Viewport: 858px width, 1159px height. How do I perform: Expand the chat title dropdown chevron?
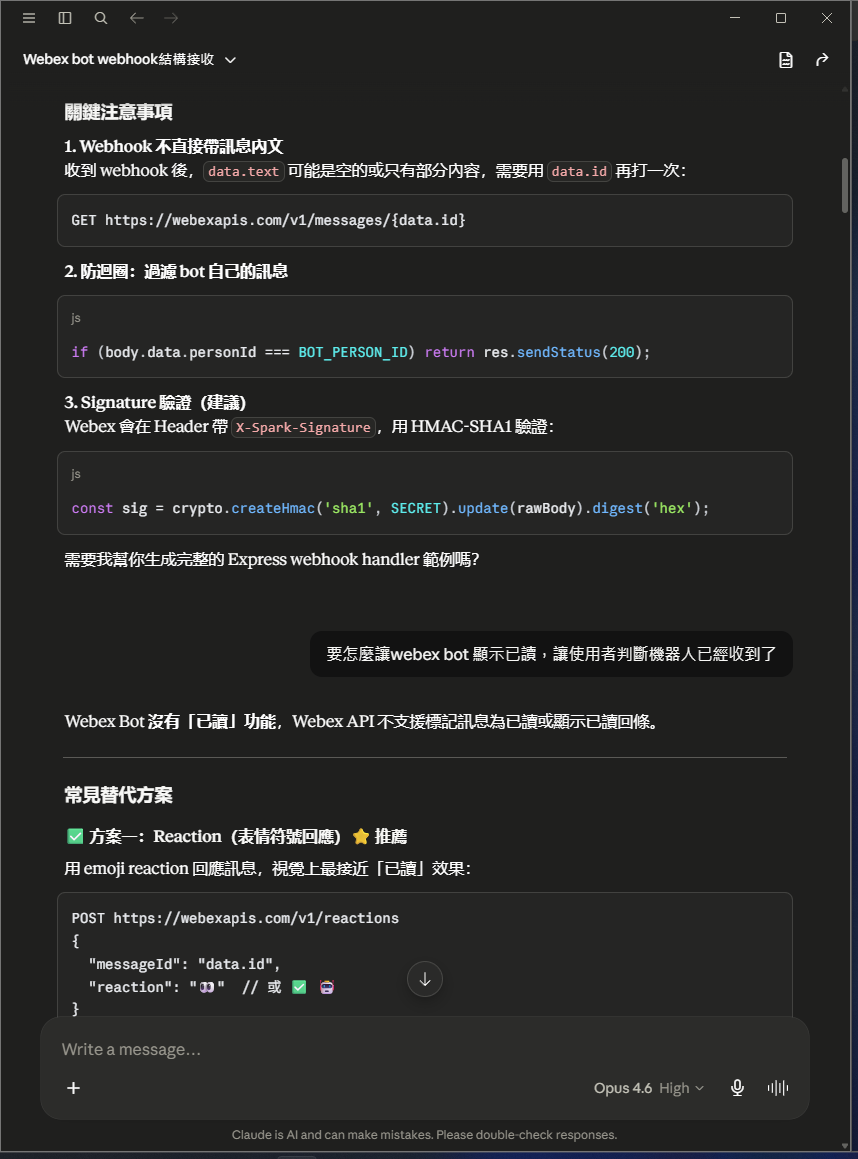(x=231, y=60)
